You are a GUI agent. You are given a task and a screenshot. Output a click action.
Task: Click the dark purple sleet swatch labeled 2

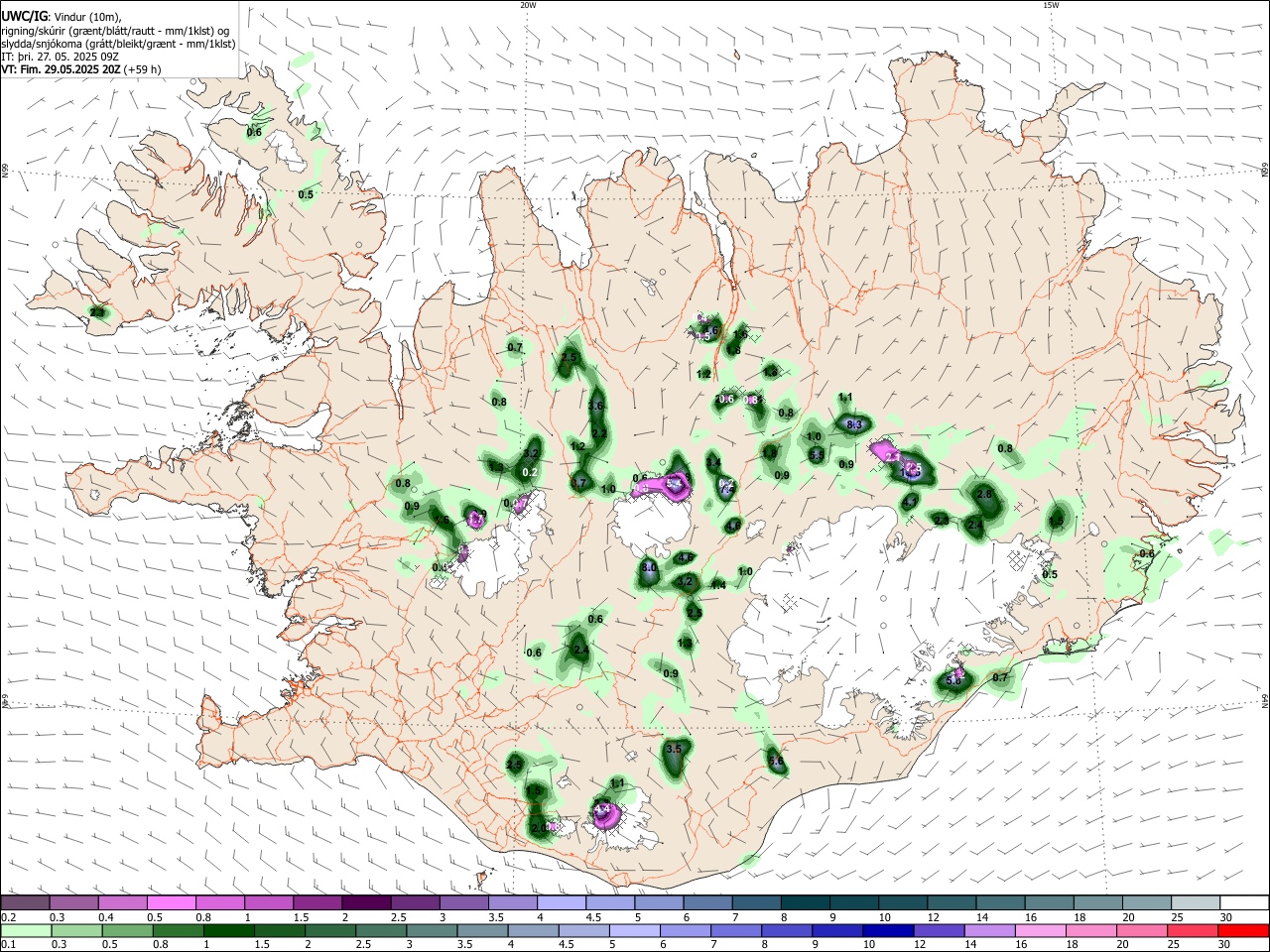pyautogui.click(x=366, y=902)
